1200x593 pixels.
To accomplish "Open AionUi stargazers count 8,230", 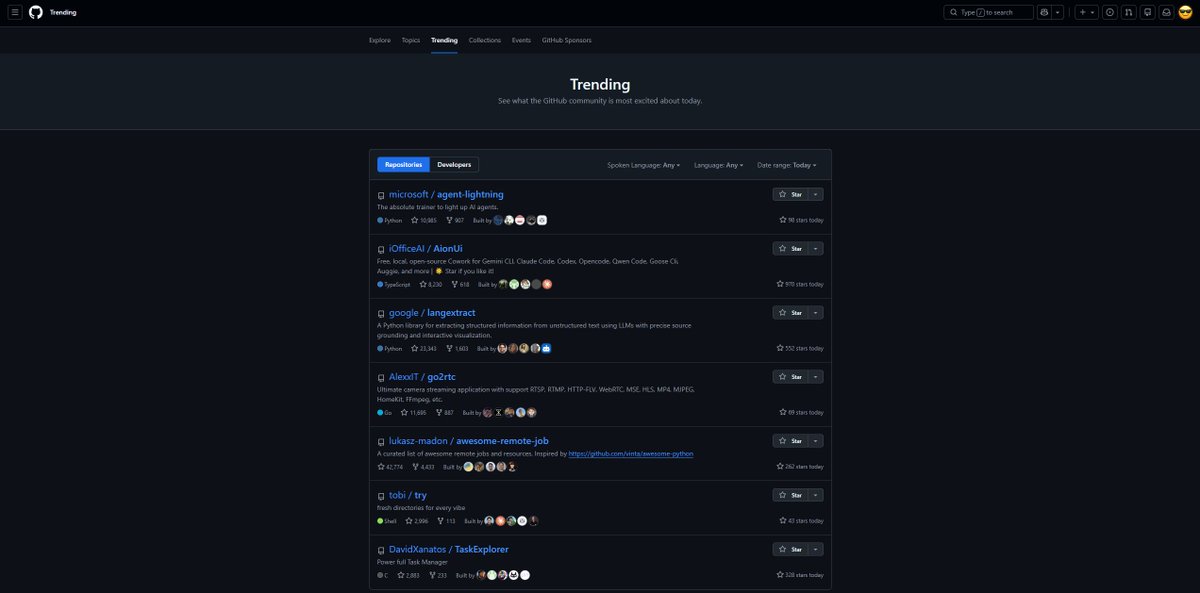I will click(x=432, y=284).
